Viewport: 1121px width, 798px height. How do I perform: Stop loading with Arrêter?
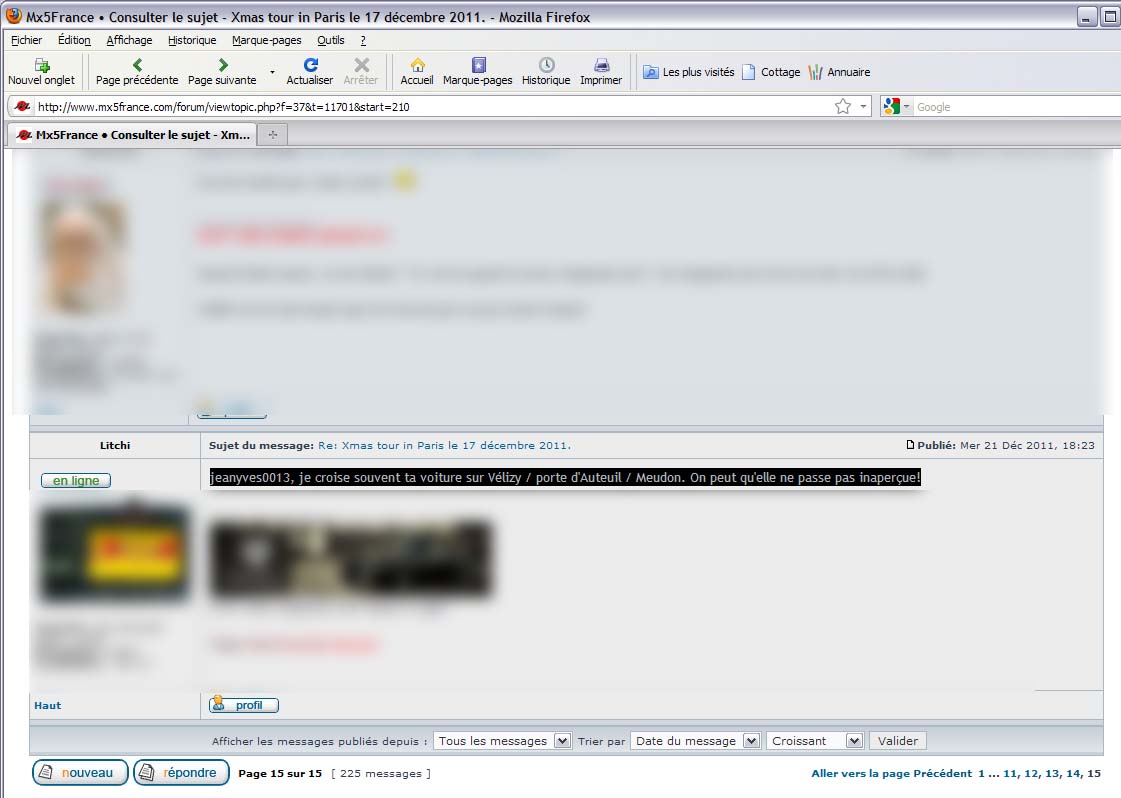(x=361, y=72)
